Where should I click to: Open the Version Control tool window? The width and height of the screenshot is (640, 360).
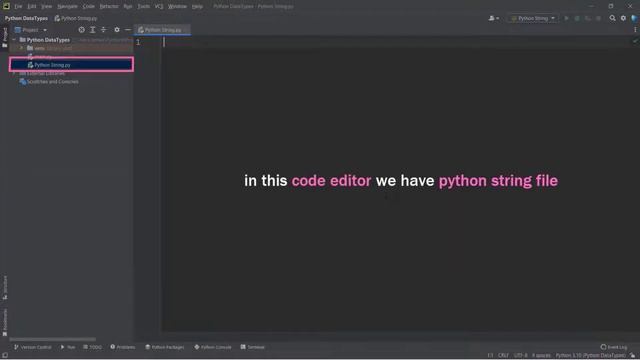tap(33, 347)
